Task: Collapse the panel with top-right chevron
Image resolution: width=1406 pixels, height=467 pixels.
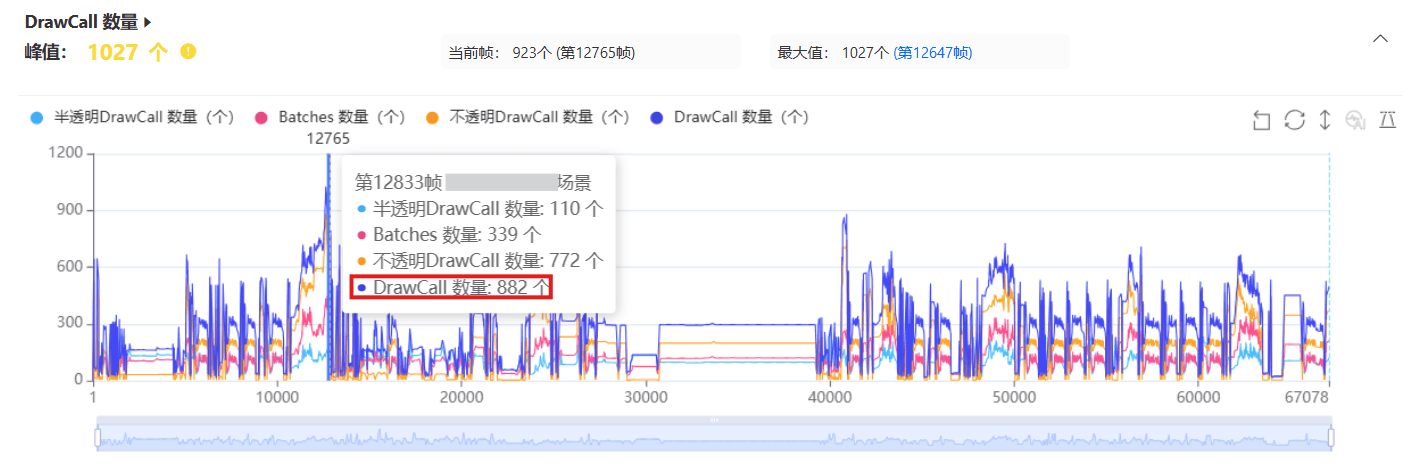Action: point(1381,38)
